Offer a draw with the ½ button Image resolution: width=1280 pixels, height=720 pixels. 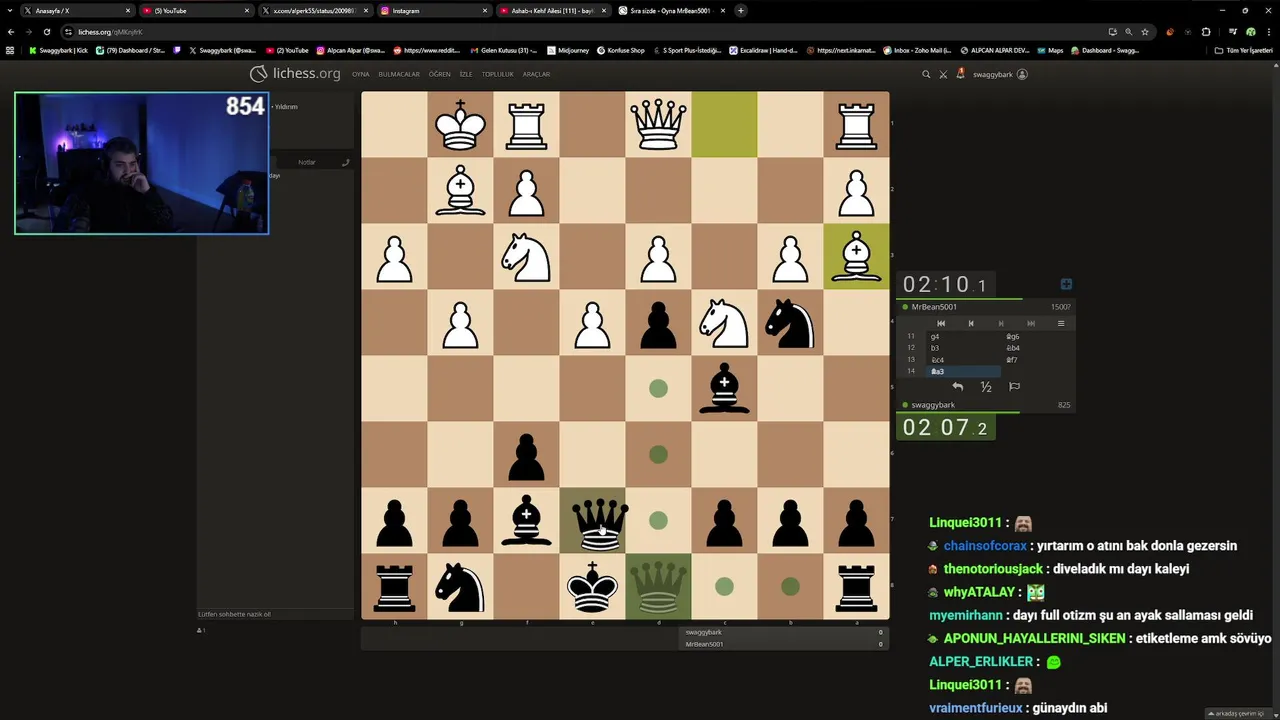tap(986, 387)
